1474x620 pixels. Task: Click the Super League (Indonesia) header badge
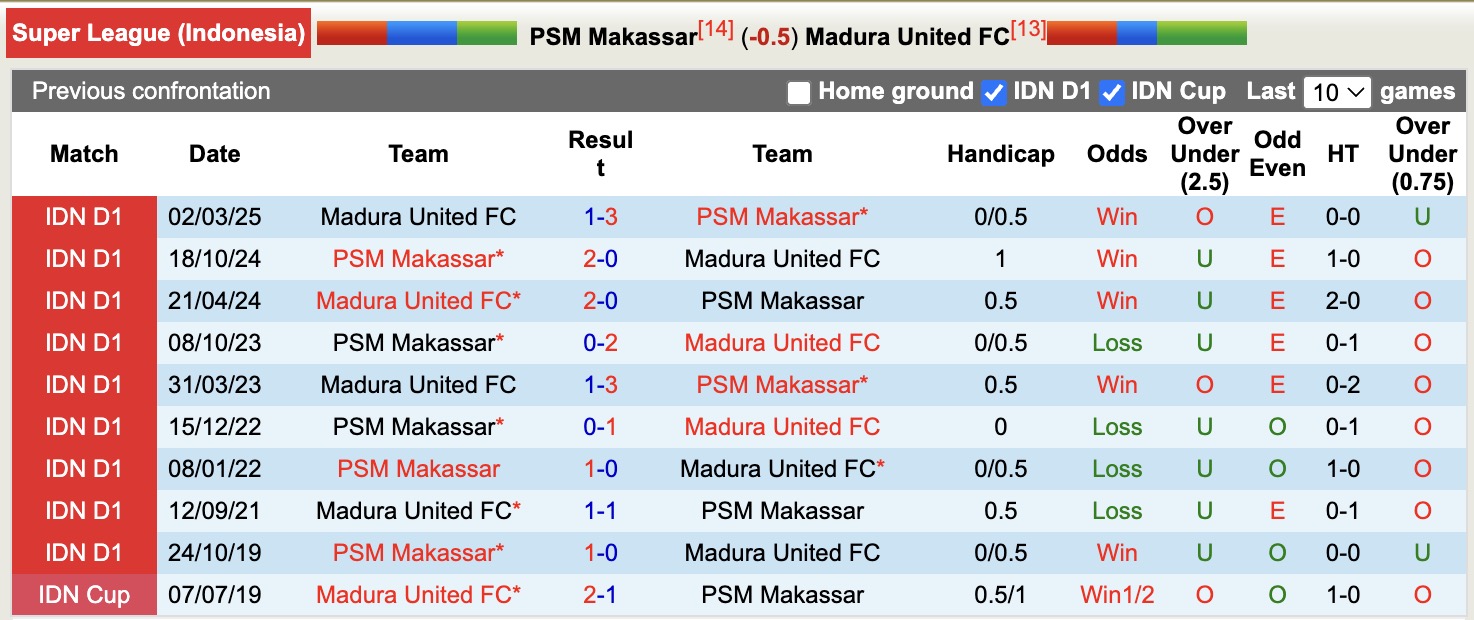[158, 32]
